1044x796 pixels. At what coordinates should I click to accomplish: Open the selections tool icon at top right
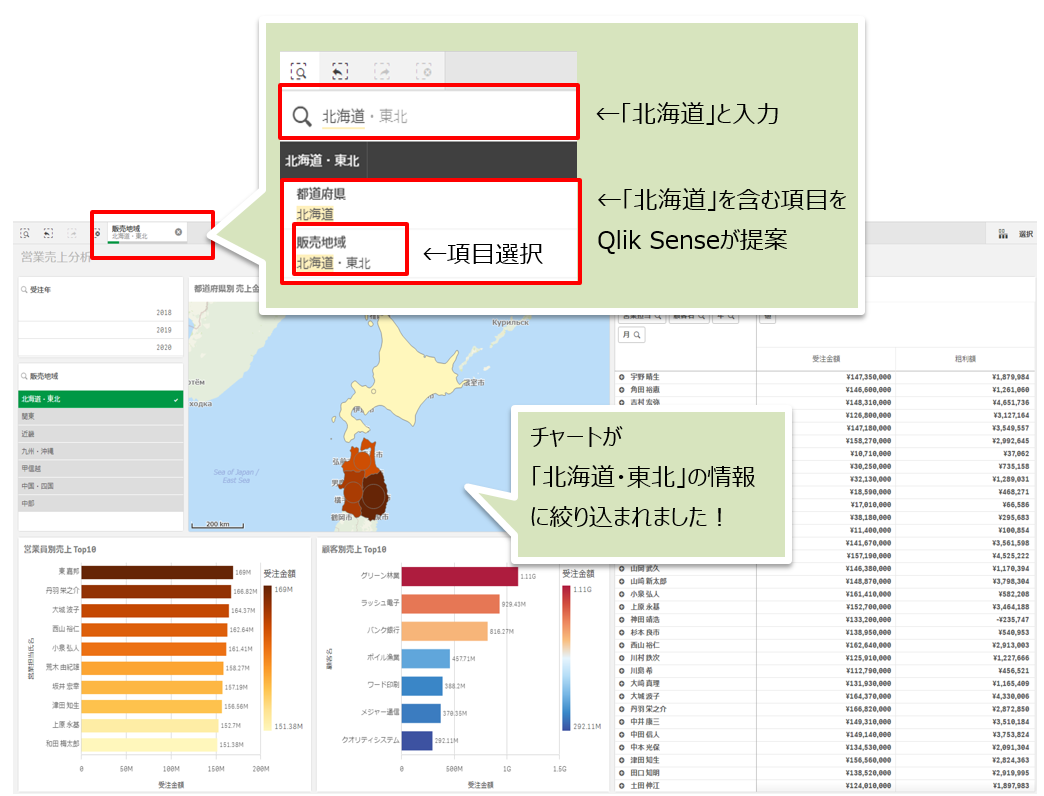point(1002,234)
